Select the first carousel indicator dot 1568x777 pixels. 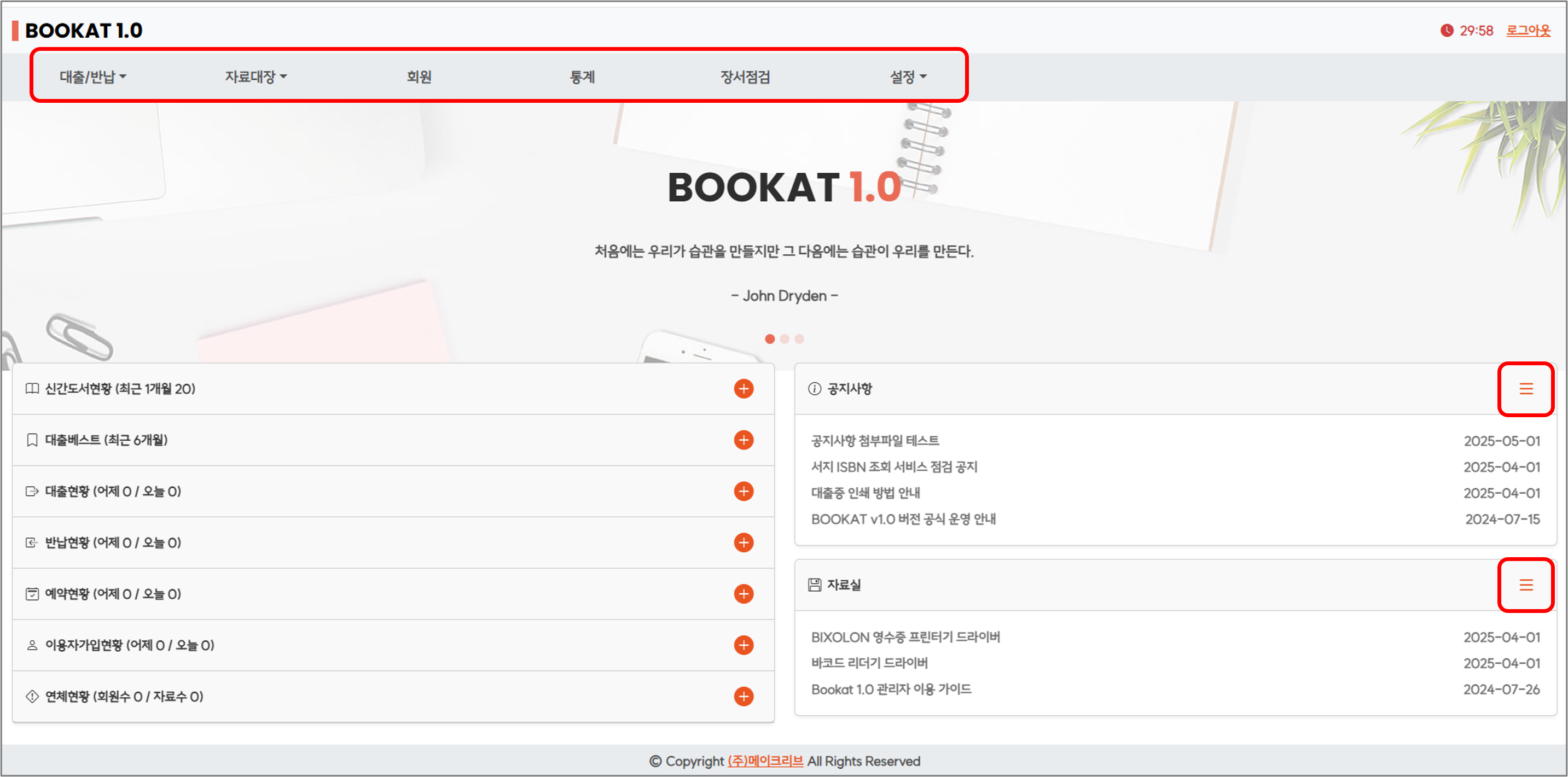coord(769,339)
